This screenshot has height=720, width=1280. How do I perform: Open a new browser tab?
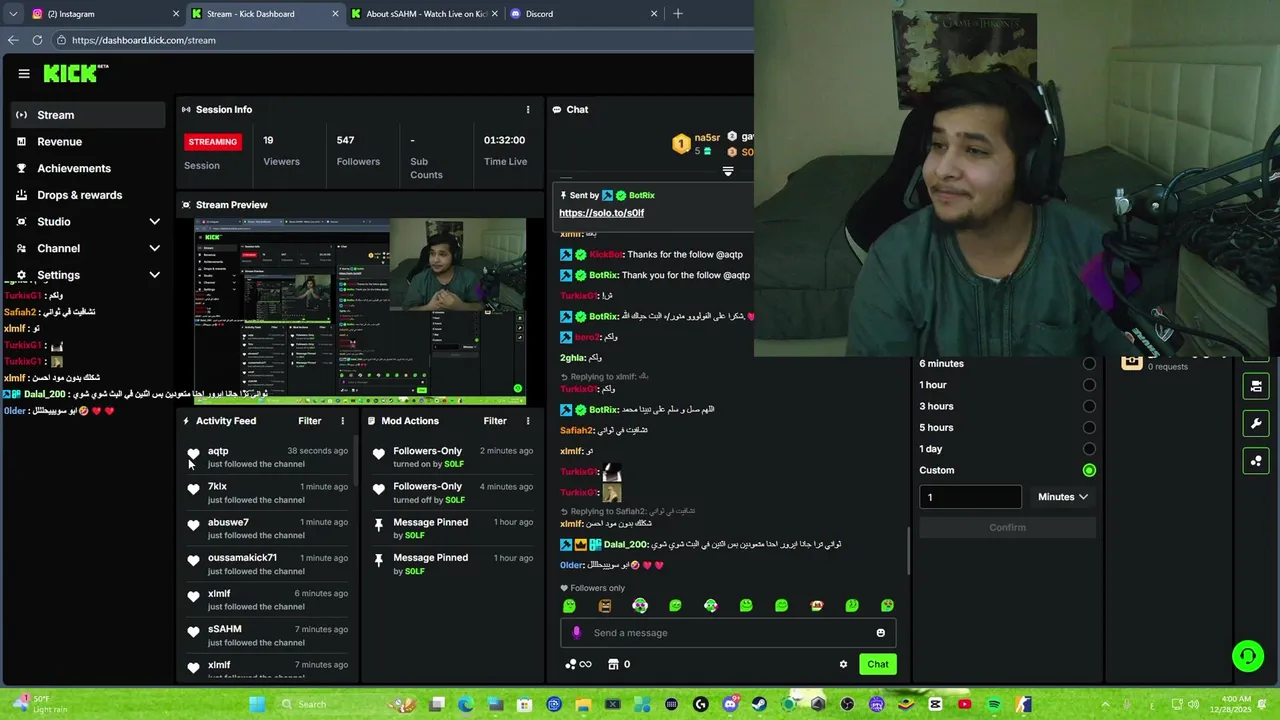click(678, 14)
